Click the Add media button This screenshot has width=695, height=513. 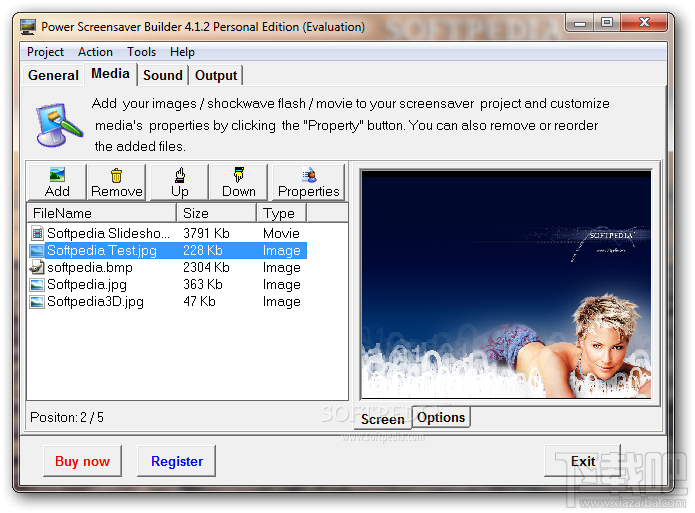click(x=57, y=182)
